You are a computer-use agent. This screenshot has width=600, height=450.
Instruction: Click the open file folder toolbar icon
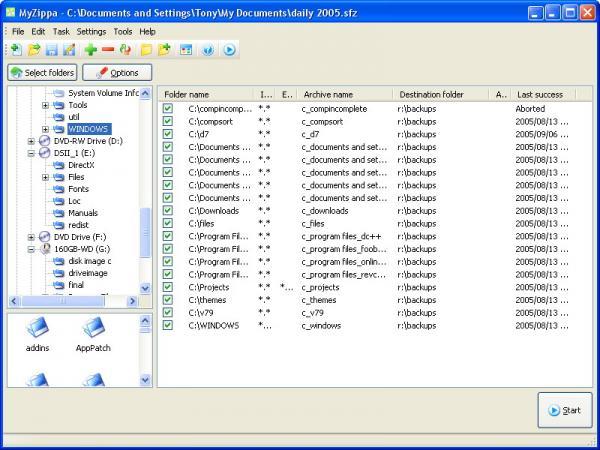click(33, 49)
